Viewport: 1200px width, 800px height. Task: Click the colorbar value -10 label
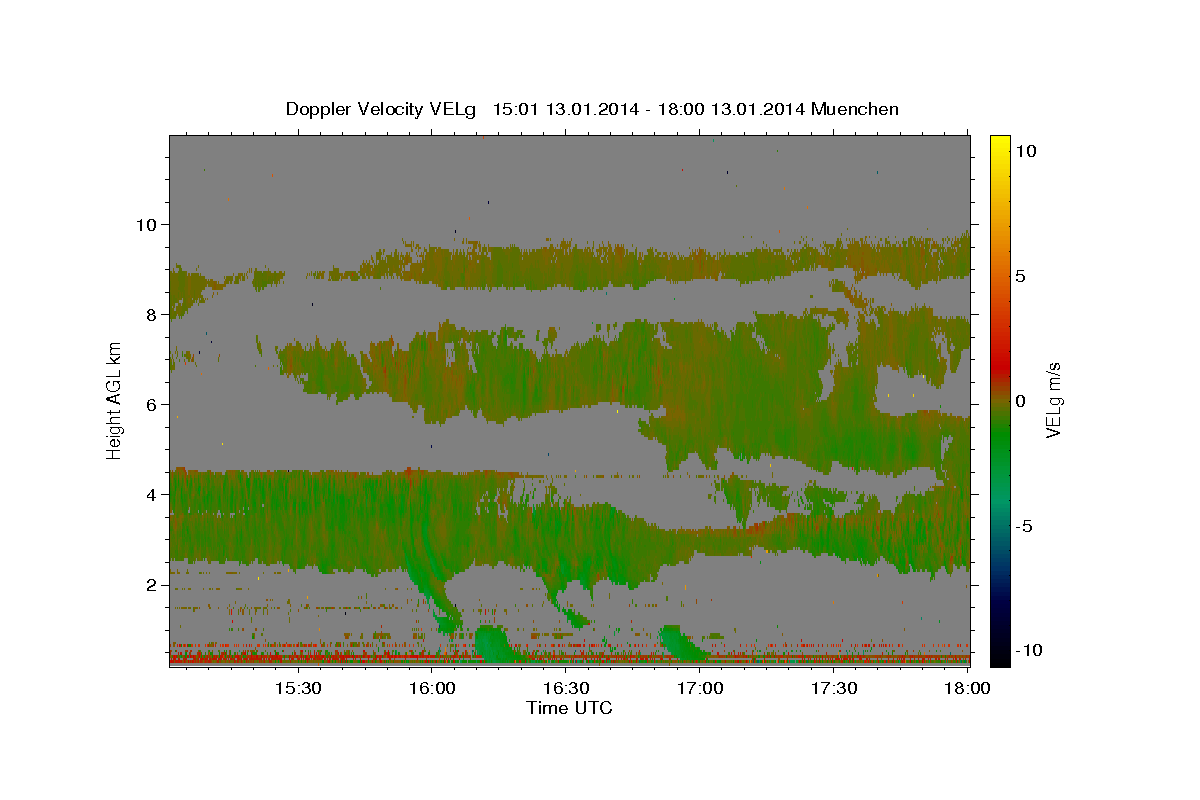click(x=1029, y=651)
